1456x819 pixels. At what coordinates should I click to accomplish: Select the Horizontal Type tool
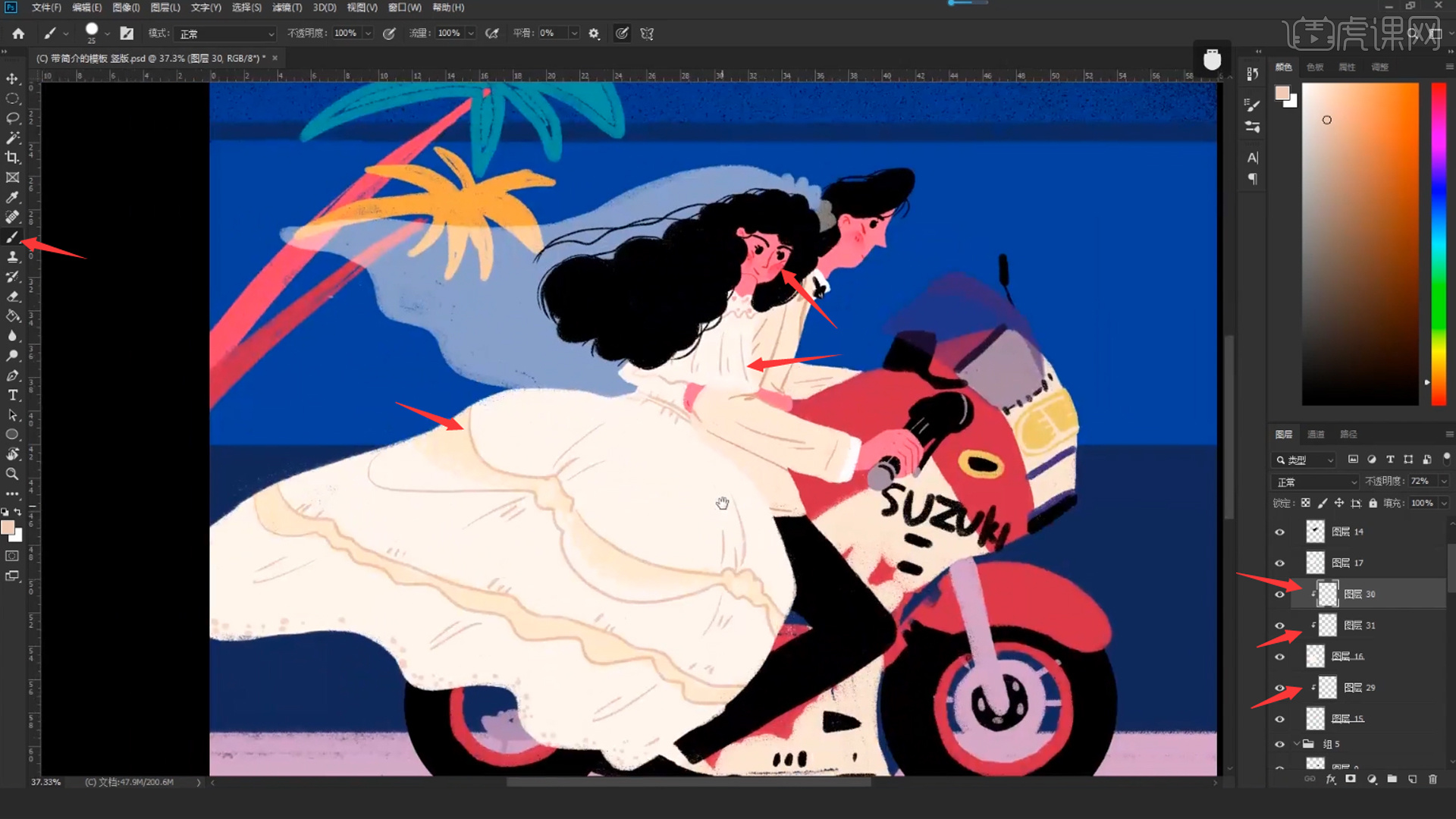point(12,395)
